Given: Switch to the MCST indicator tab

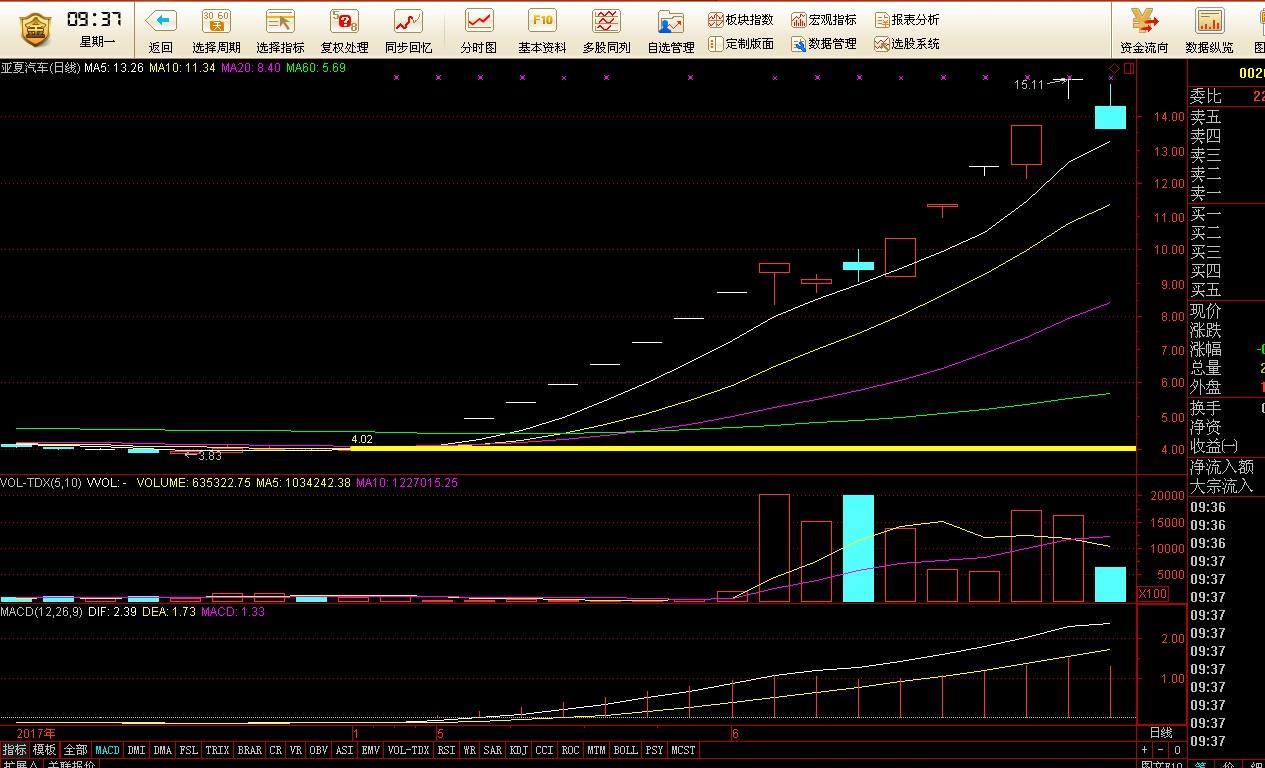Looking at the screenshot, I should tap(683, 750).
